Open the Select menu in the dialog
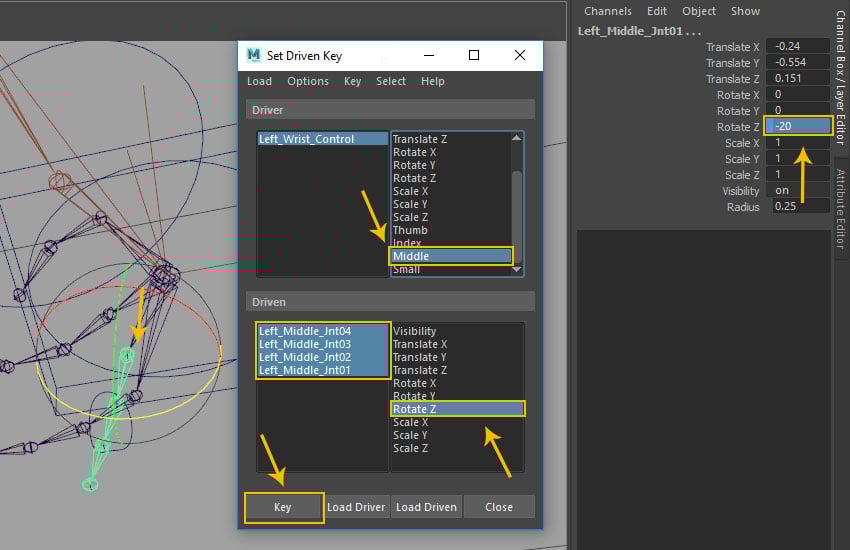The height and width of the screenshot is (550, 850). click(x=391, y=81)
